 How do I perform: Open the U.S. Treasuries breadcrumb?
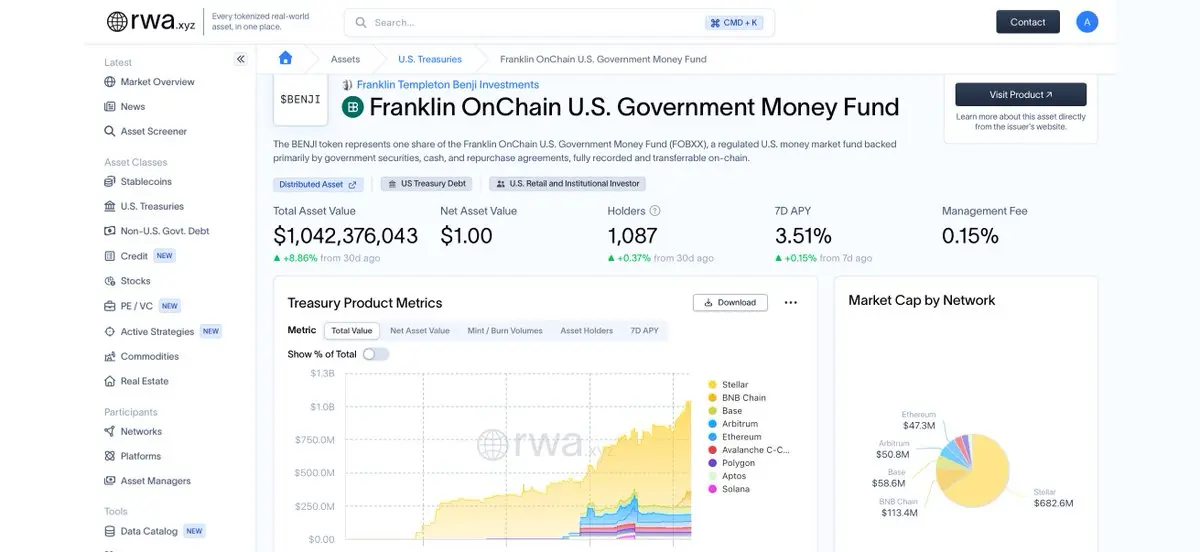tap(430, 59)
